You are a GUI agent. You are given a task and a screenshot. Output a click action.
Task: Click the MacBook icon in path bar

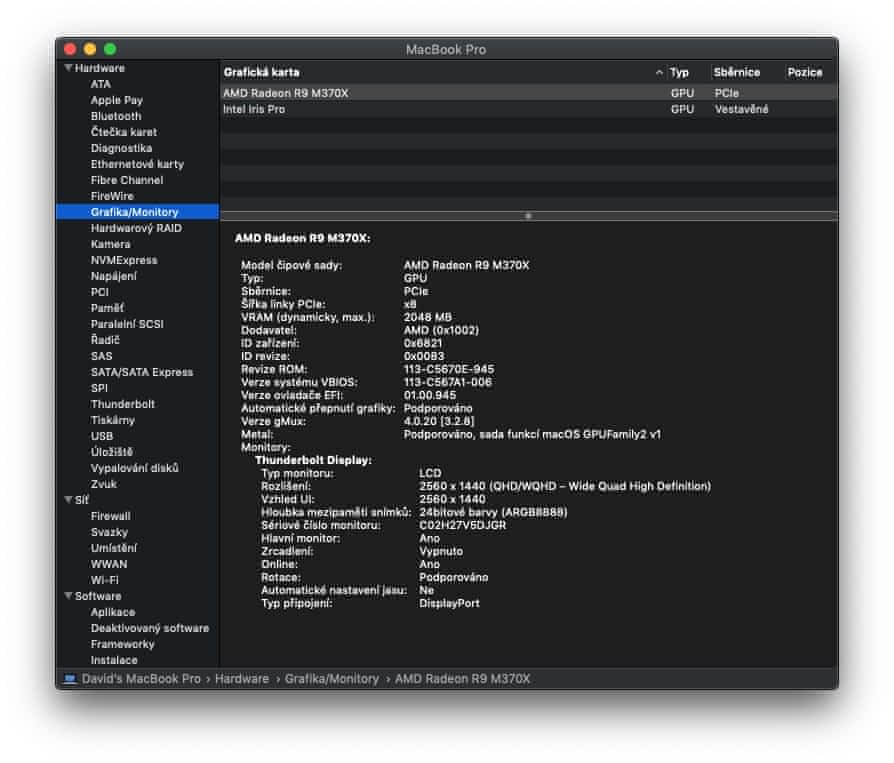pyautogui.click(x=69, y=679)
